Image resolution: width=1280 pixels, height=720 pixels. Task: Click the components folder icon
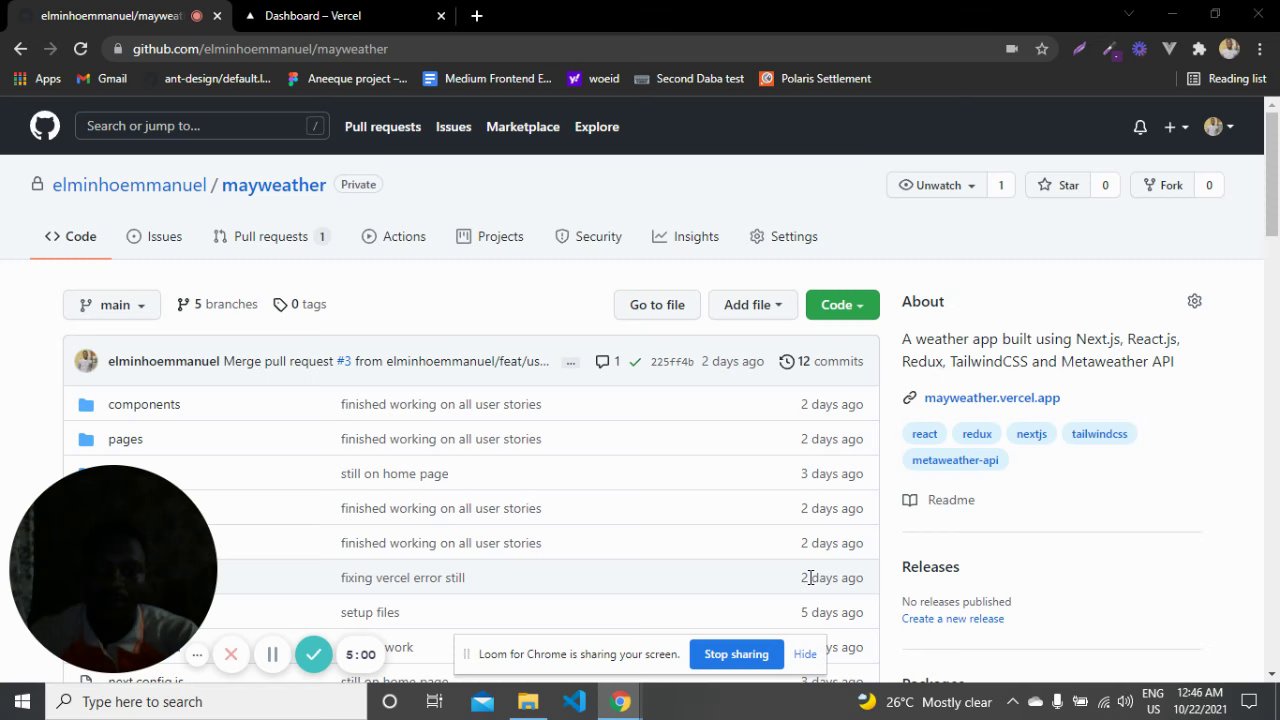click(x=86, y=404)
